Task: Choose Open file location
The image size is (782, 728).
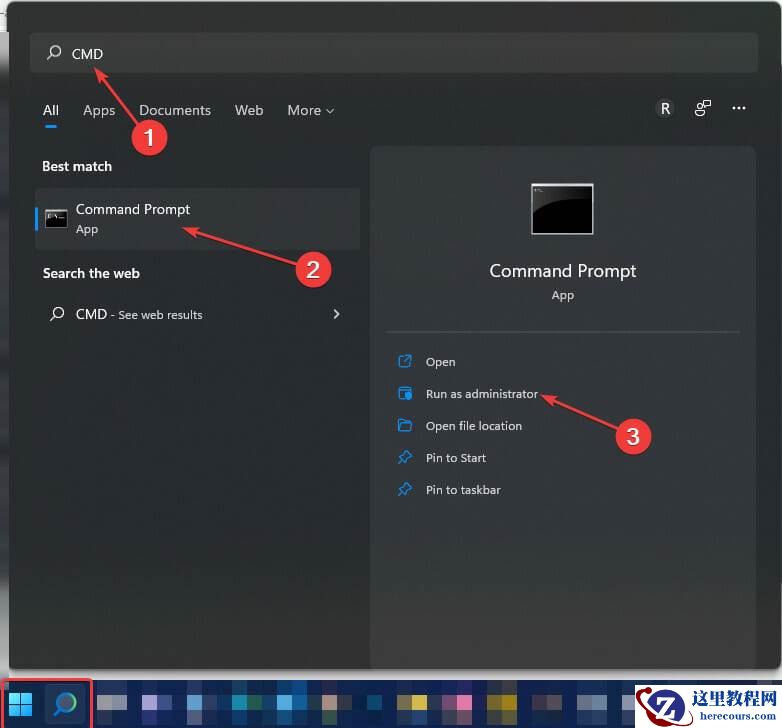Action: coord(474,426)
